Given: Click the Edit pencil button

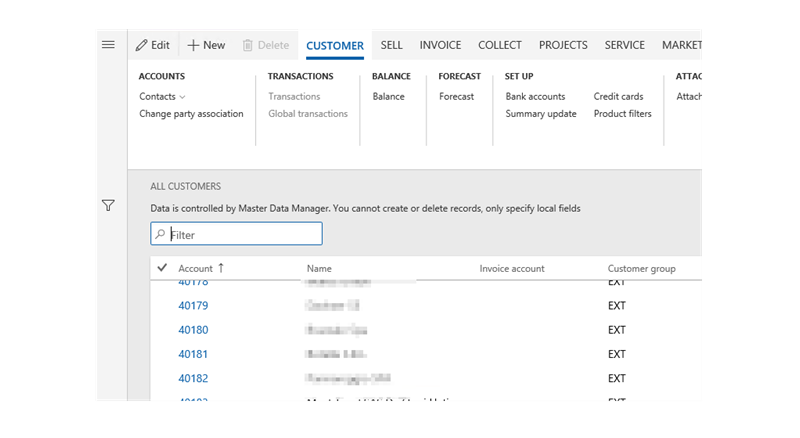Looking at the screenshot, I should click(153, 45).
